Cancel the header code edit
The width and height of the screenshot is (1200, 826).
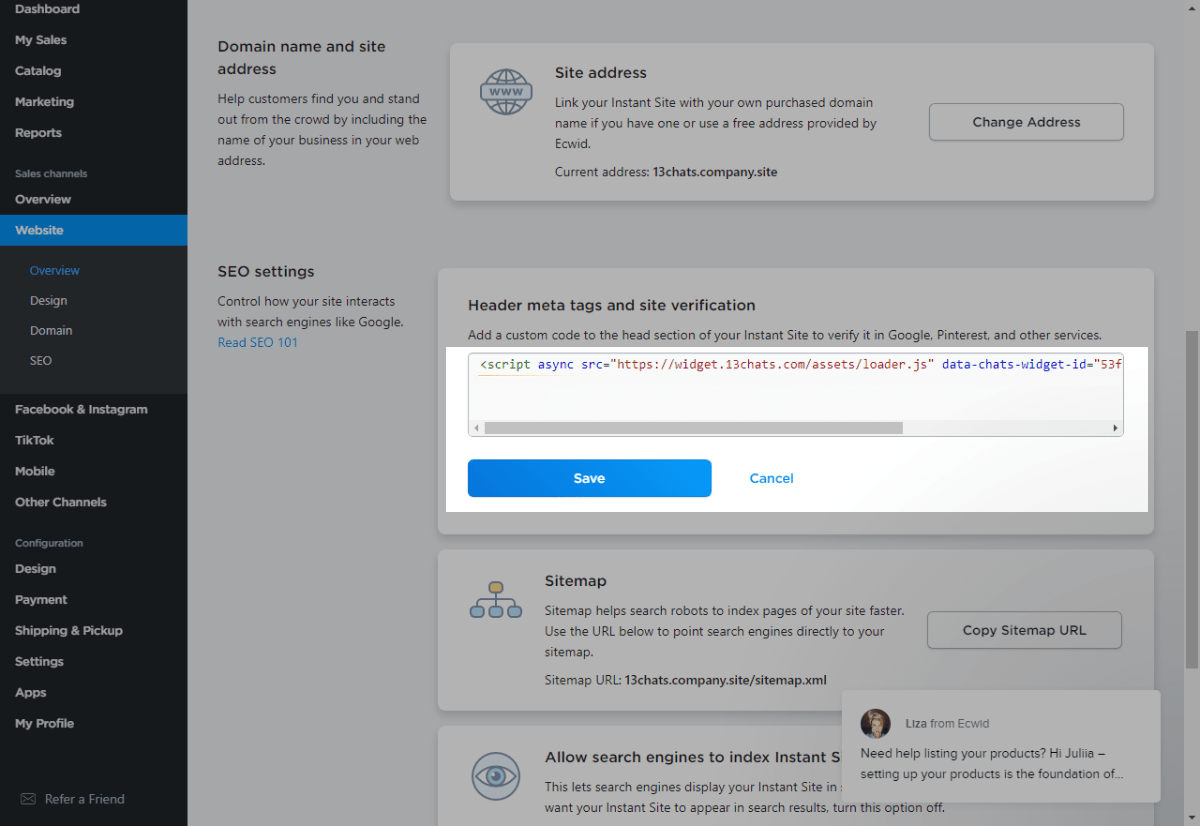click(771, 478)
